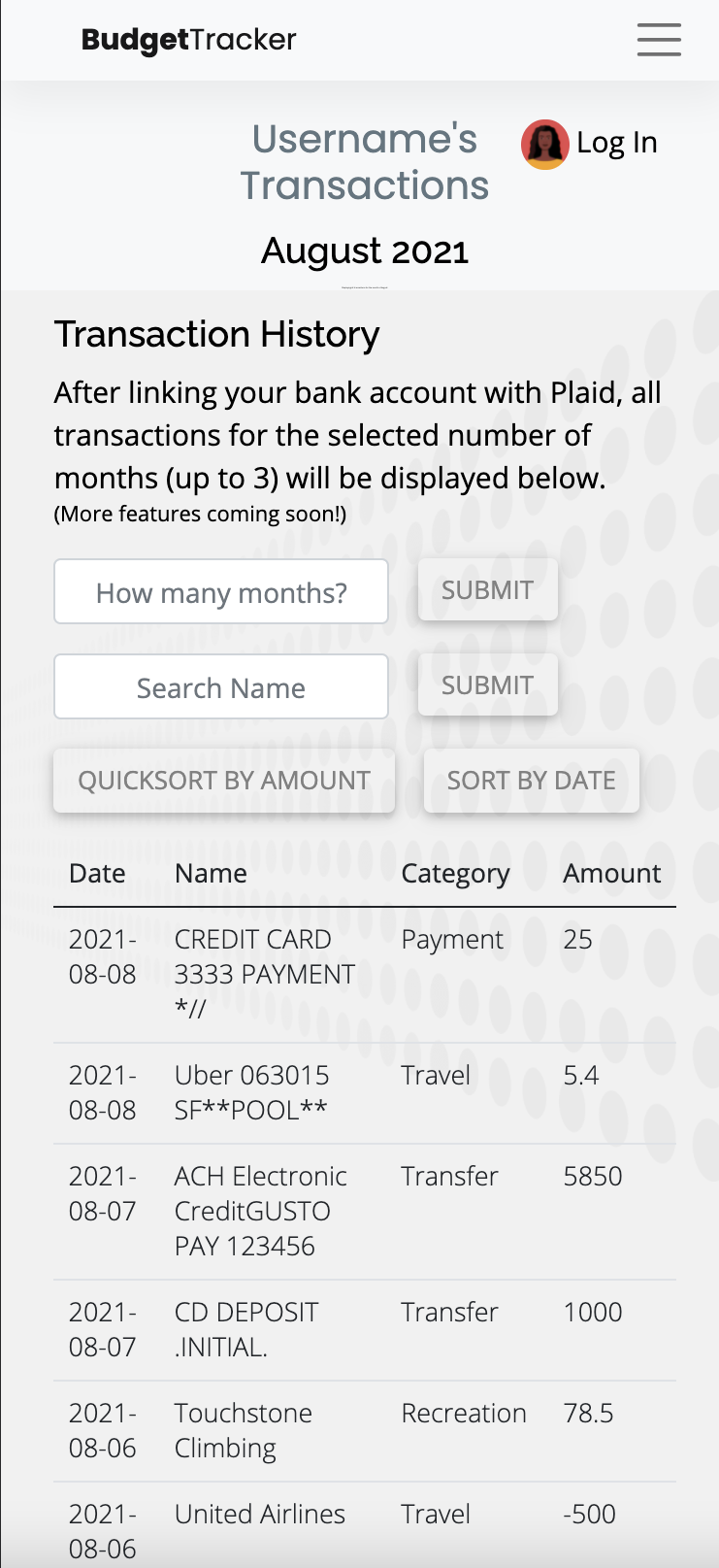
Task: Click the 'How many months?' input field
Action: [220, 591]
